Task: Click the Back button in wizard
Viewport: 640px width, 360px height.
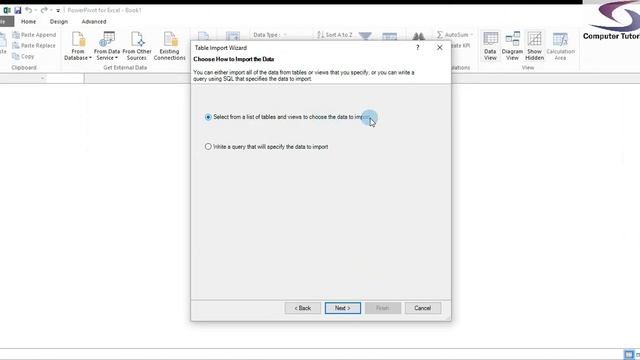Action: (303, 308)
